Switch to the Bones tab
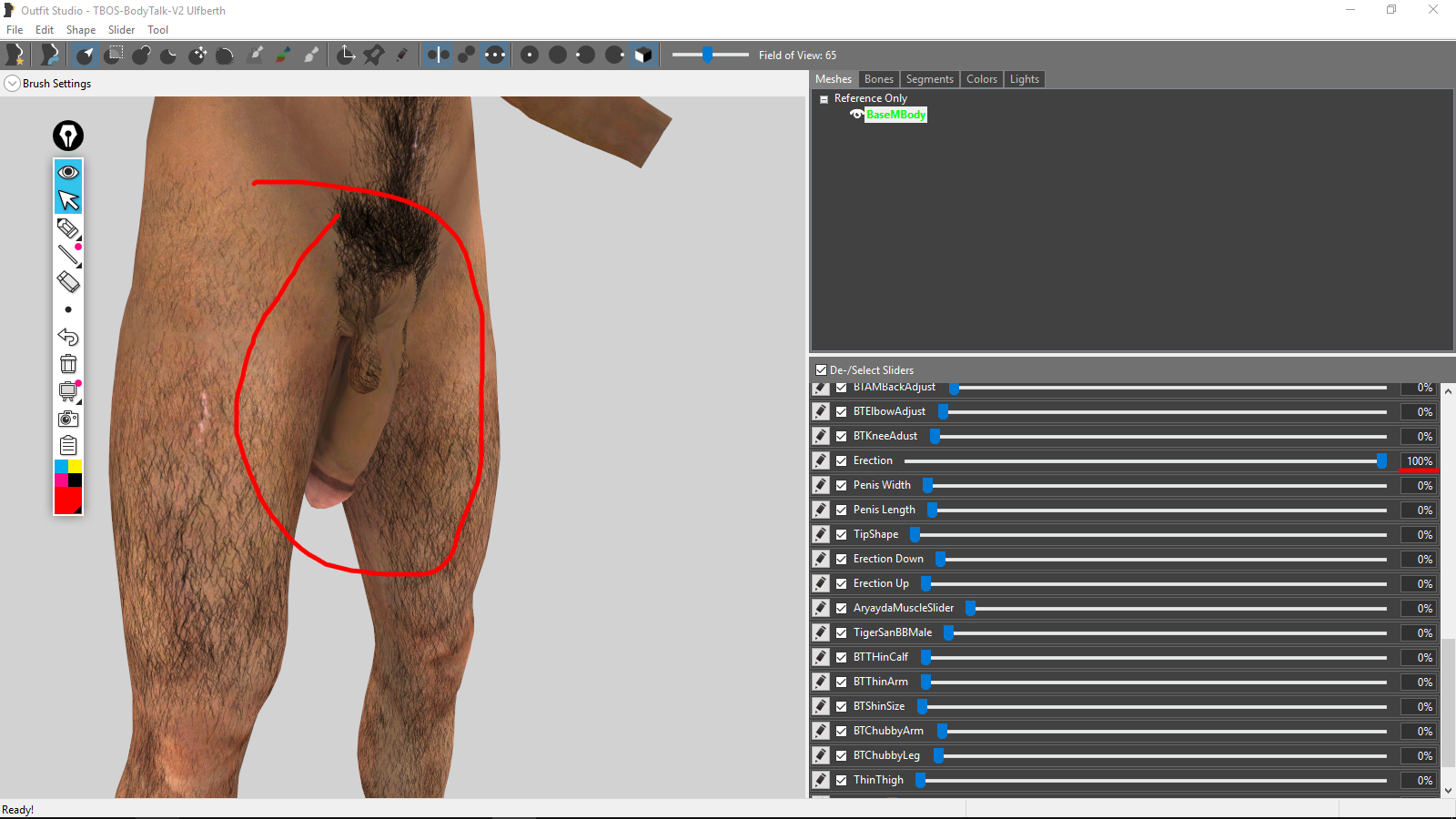The height and width of the screenshot is (819, 1456). 879,79
